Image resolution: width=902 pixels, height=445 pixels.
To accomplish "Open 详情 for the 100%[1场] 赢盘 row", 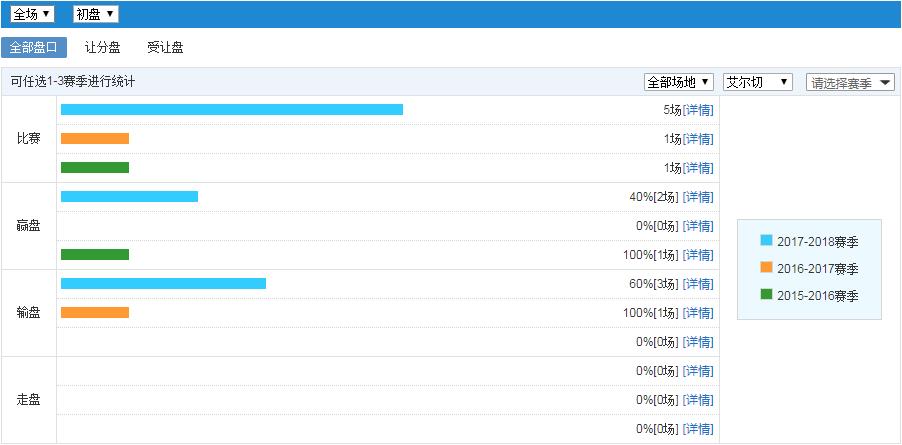I will pos(698,255).
